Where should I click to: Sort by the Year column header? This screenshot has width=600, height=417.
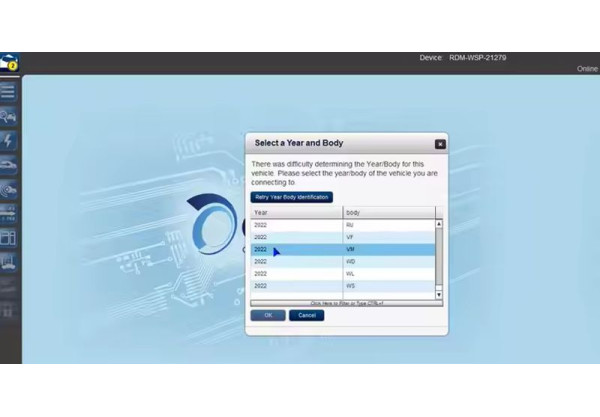[x=297, y=213]
